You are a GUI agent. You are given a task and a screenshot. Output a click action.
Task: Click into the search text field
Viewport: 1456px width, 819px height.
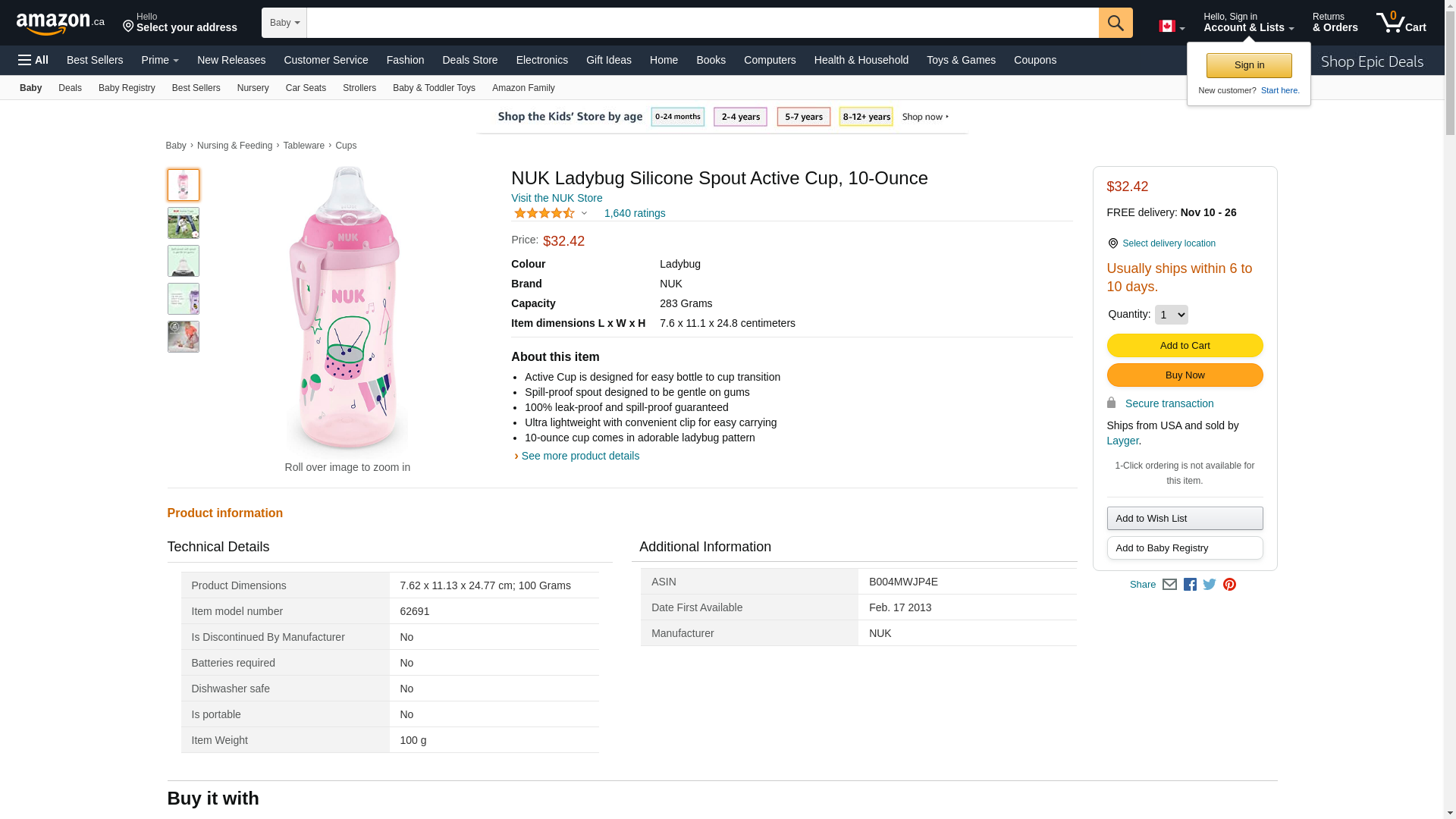tap(702, 23)
